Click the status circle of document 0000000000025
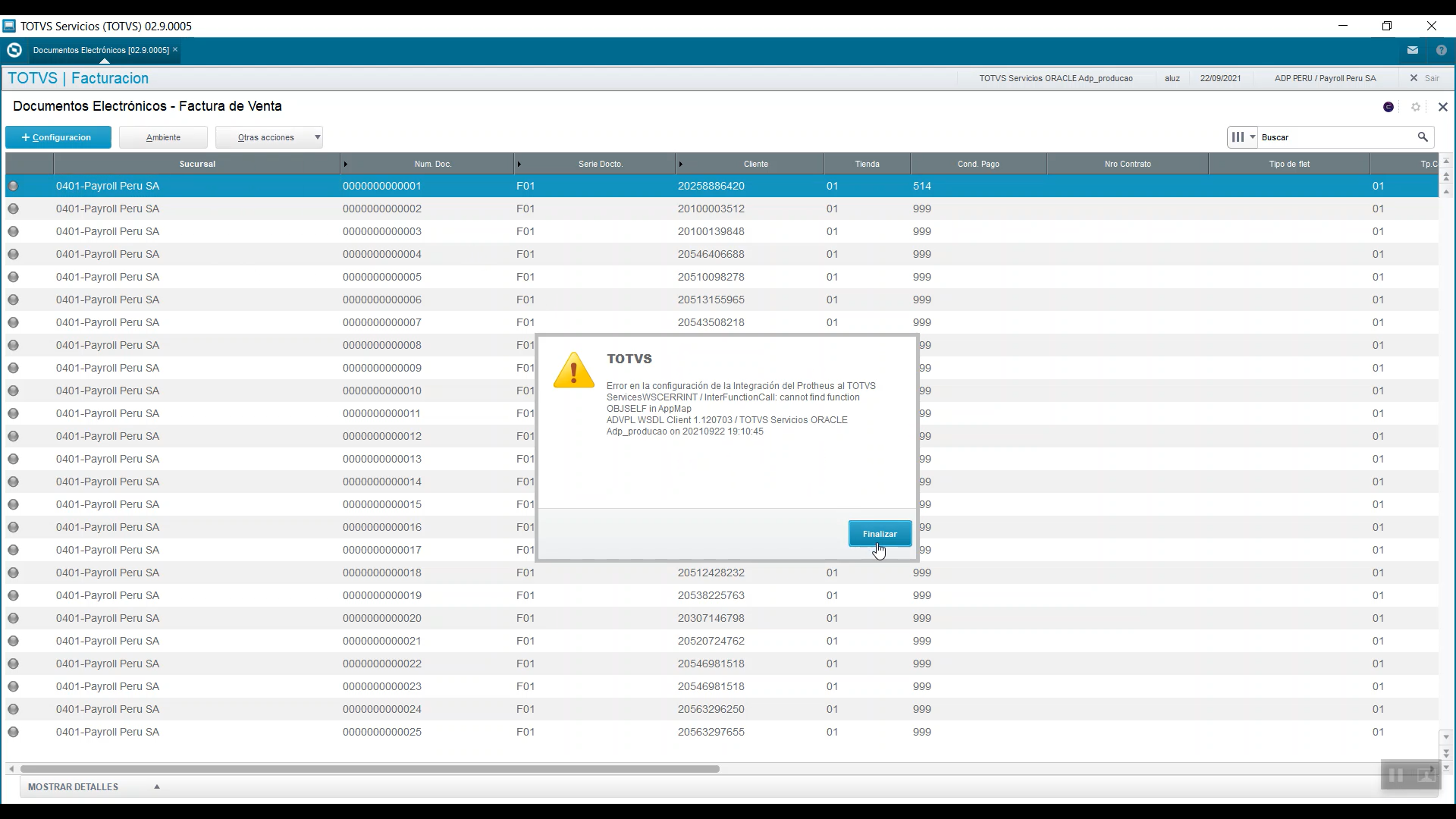 pos(13,732)
